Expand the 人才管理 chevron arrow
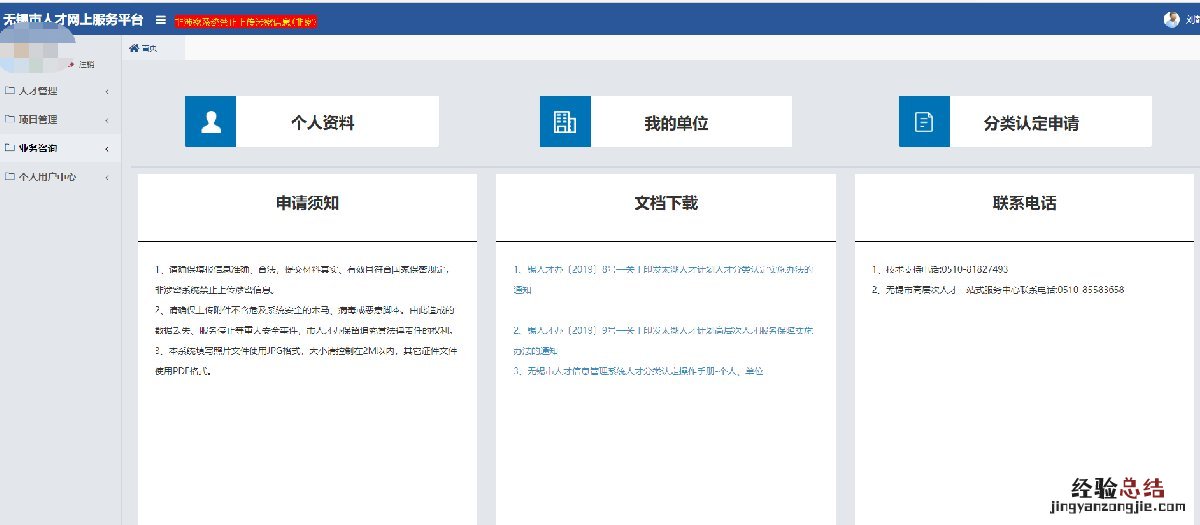The height and width of the screenshot is (525, 1200). 107,92
